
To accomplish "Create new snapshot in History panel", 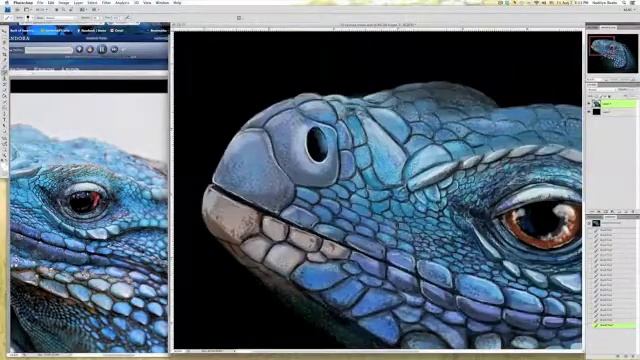I will (625, 356).
